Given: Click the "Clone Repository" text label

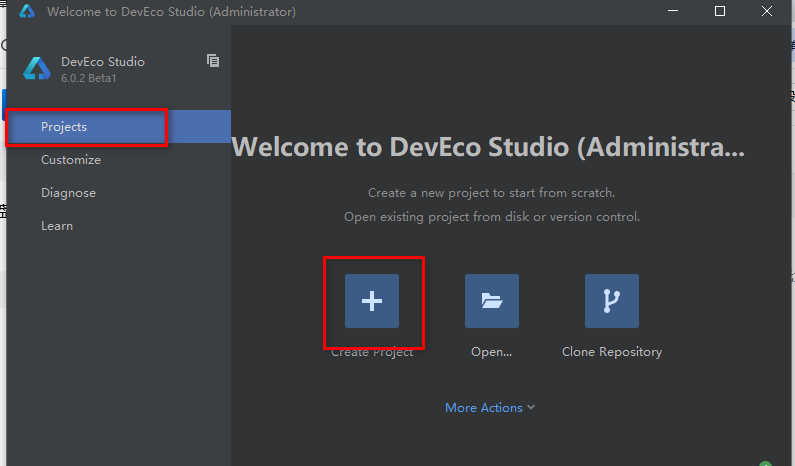Looking at the screenshot, I should (612, 352).
